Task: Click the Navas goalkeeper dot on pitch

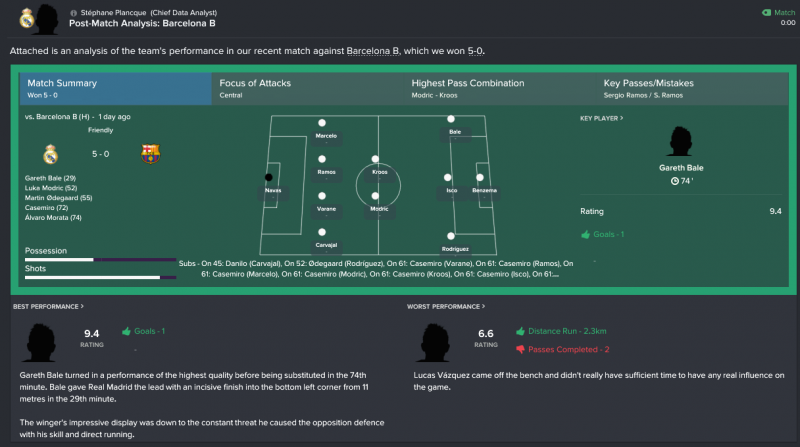Action: (268, 177)
